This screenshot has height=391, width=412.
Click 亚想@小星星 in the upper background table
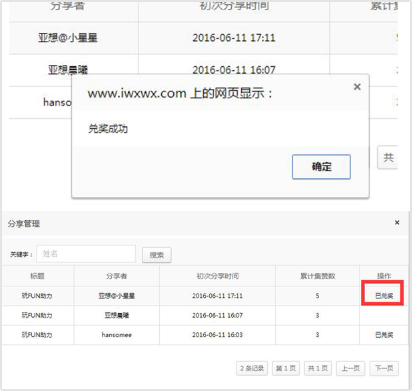point(68,38)
